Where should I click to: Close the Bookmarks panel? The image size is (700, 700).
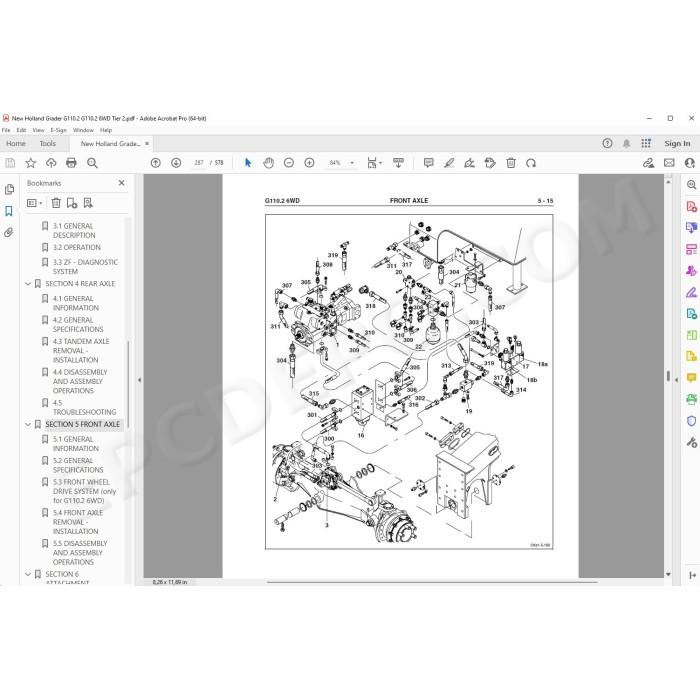coord(121,183)
